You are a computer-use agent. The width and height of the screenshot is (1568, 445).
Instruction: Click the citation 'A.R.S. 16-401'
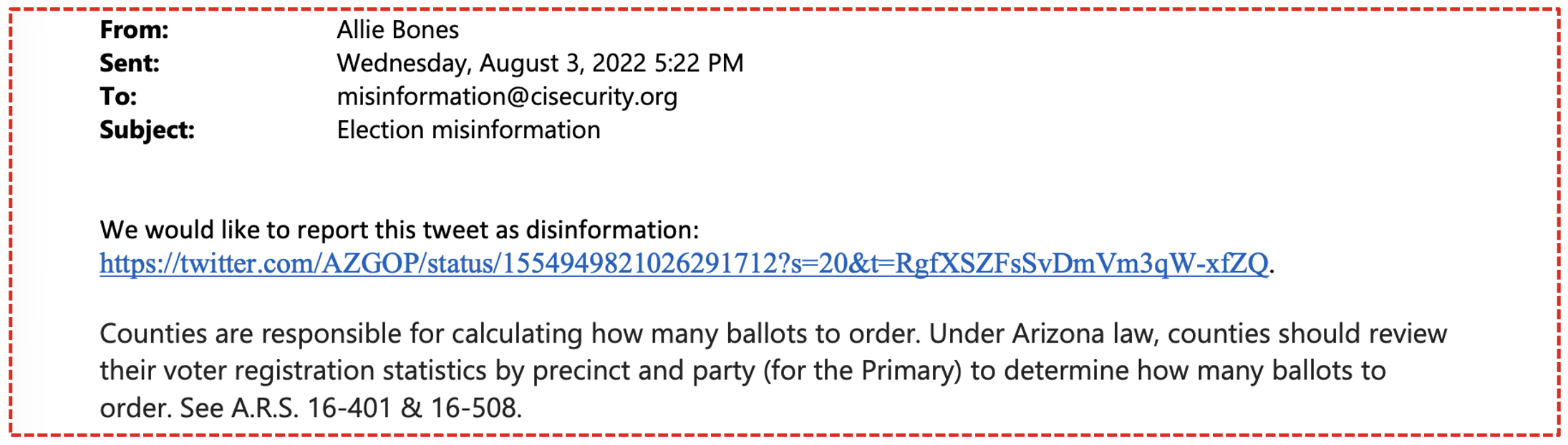pos(312,409)
